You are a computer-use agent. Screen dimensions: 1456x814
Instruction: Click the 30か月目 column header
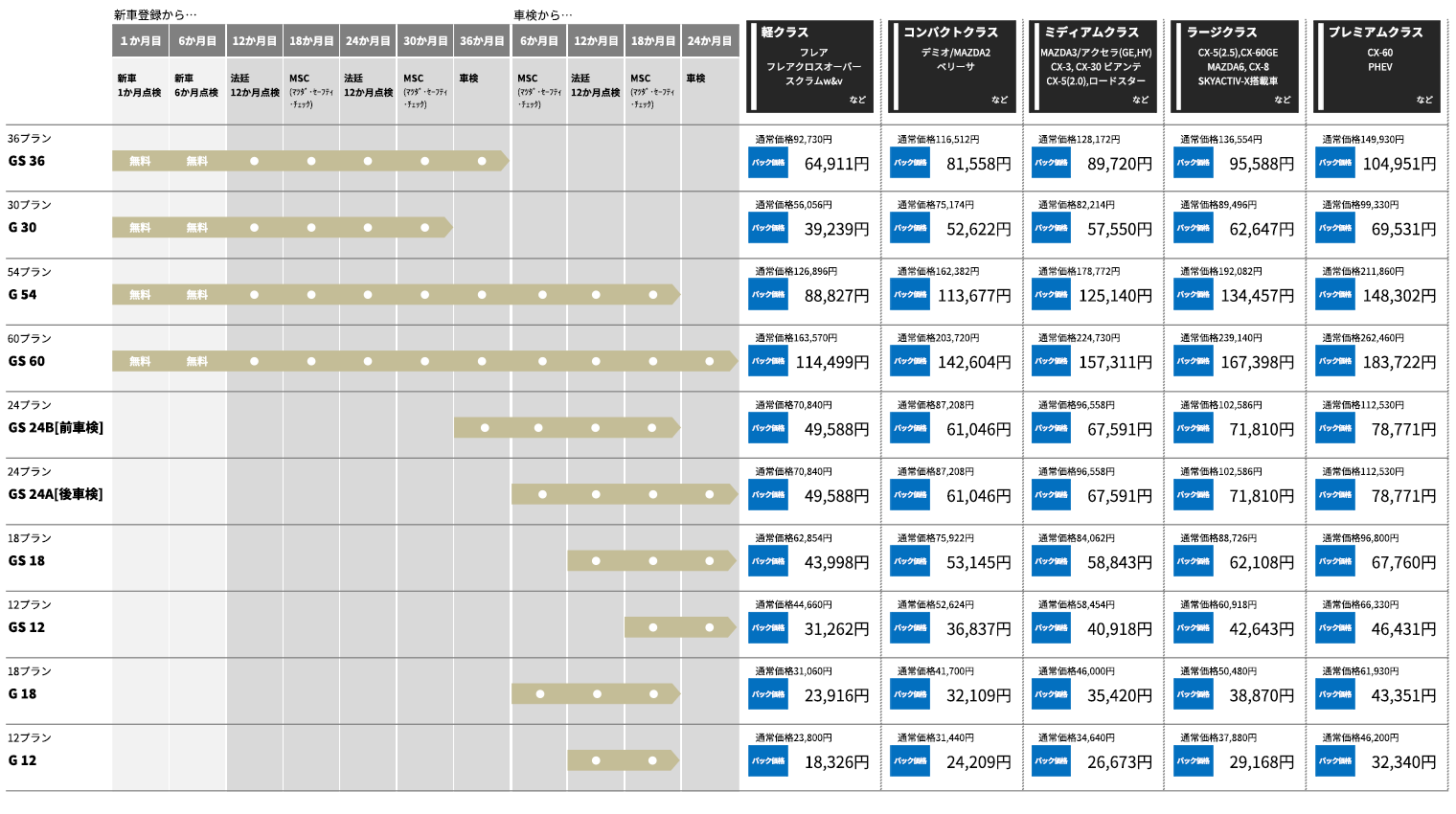425,41
